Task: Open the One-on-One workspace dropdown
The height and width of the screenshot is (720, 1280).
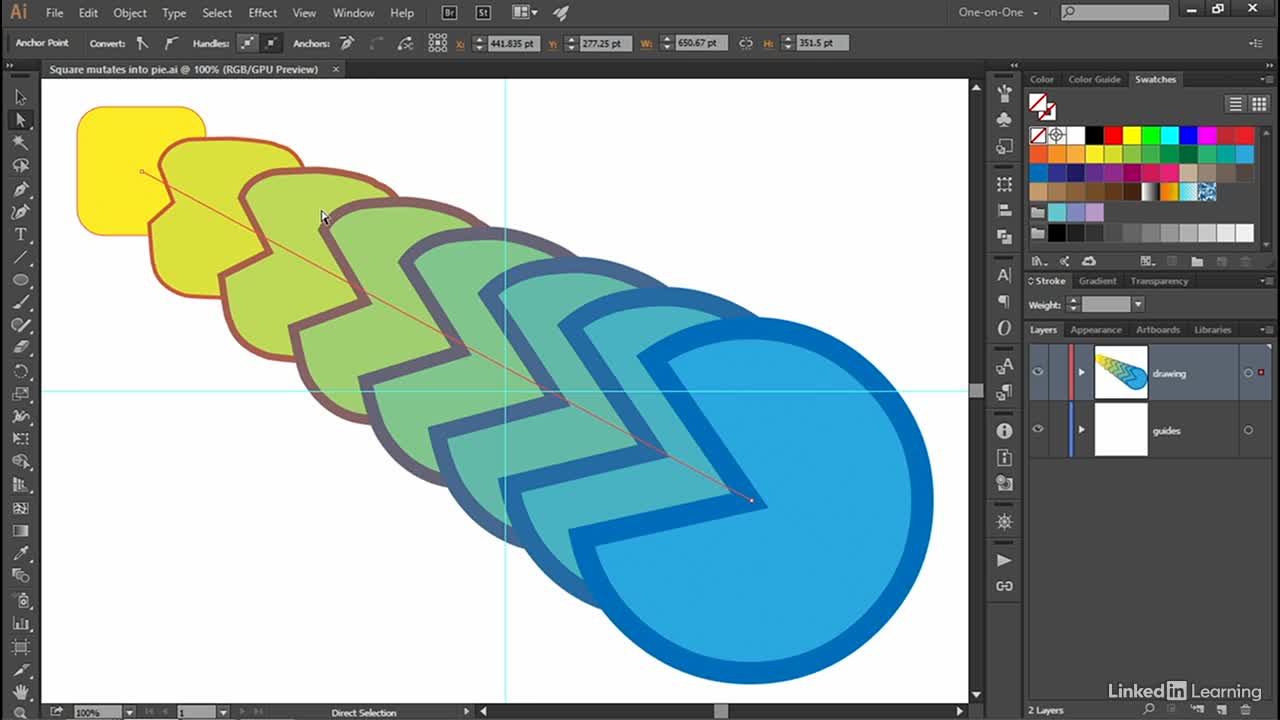Action: pos(1000,13)
